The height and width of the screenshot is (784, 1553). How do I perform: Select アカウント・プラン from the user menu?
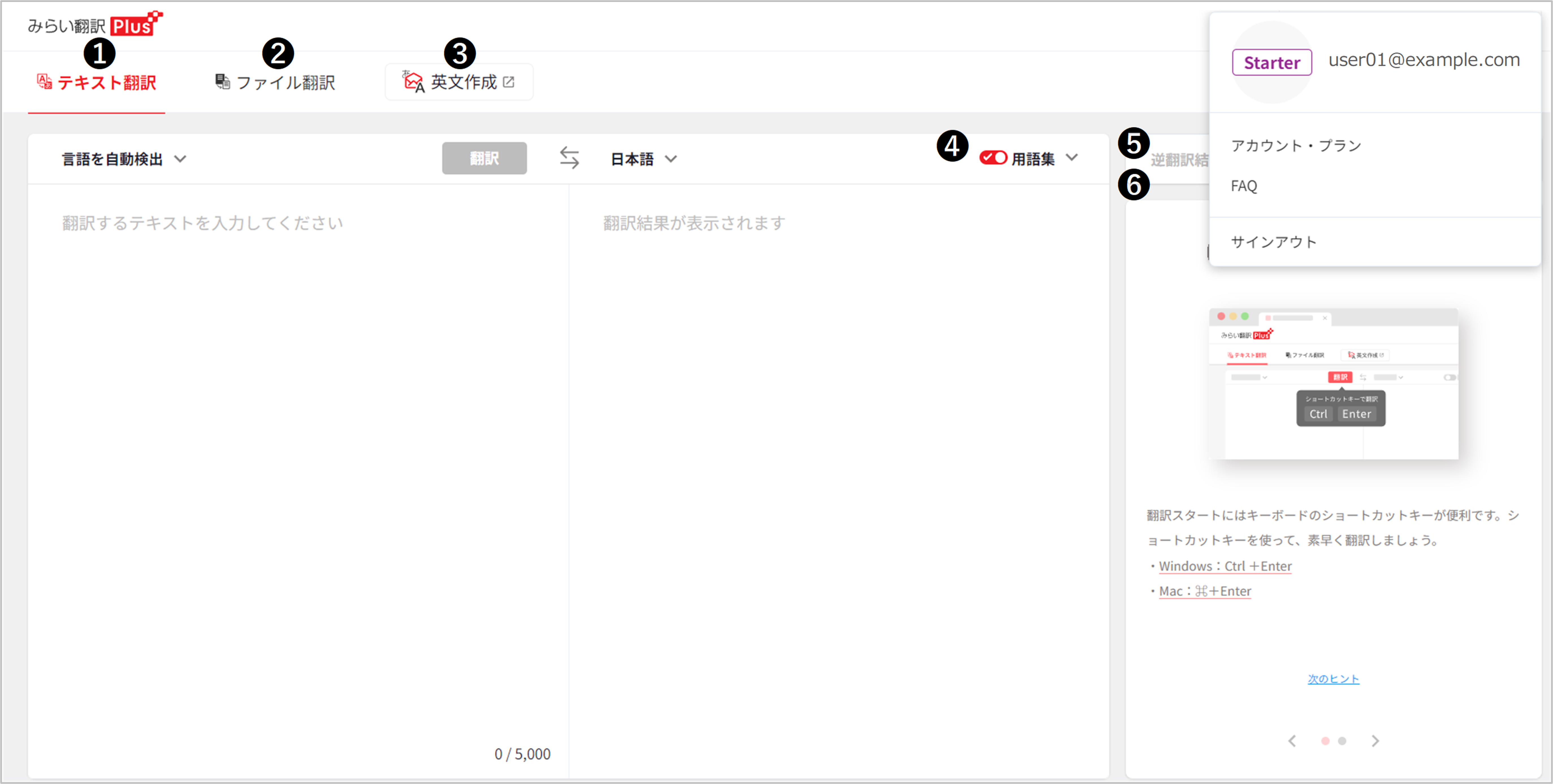(1296, 146)
